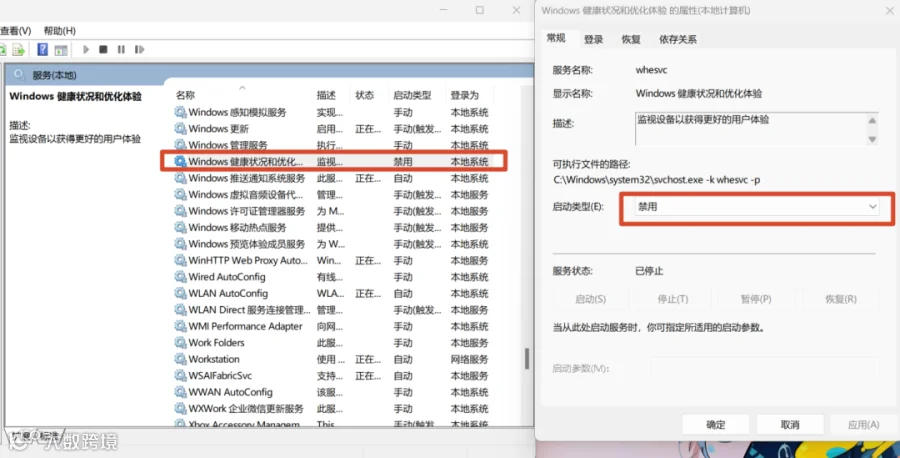This screenshot has width=900, height=458.
Task: Click the Pause Service icon in toolbar
Action: pos(121,49)
